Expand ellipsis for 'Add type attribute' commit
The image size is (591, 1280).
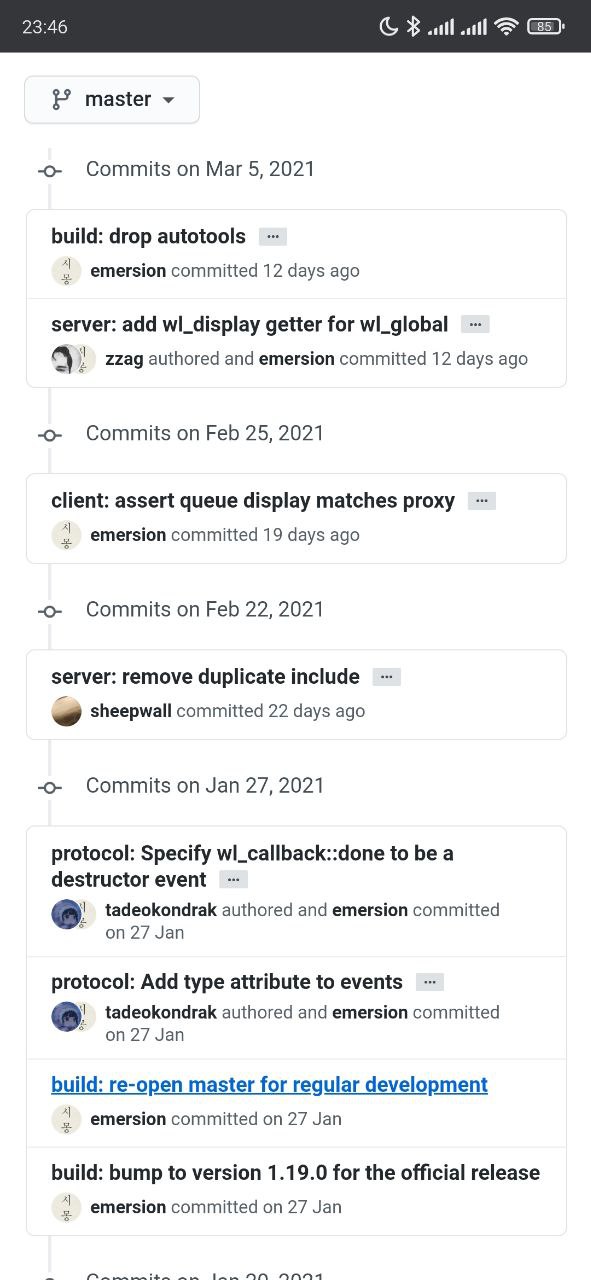pos(430,983)
